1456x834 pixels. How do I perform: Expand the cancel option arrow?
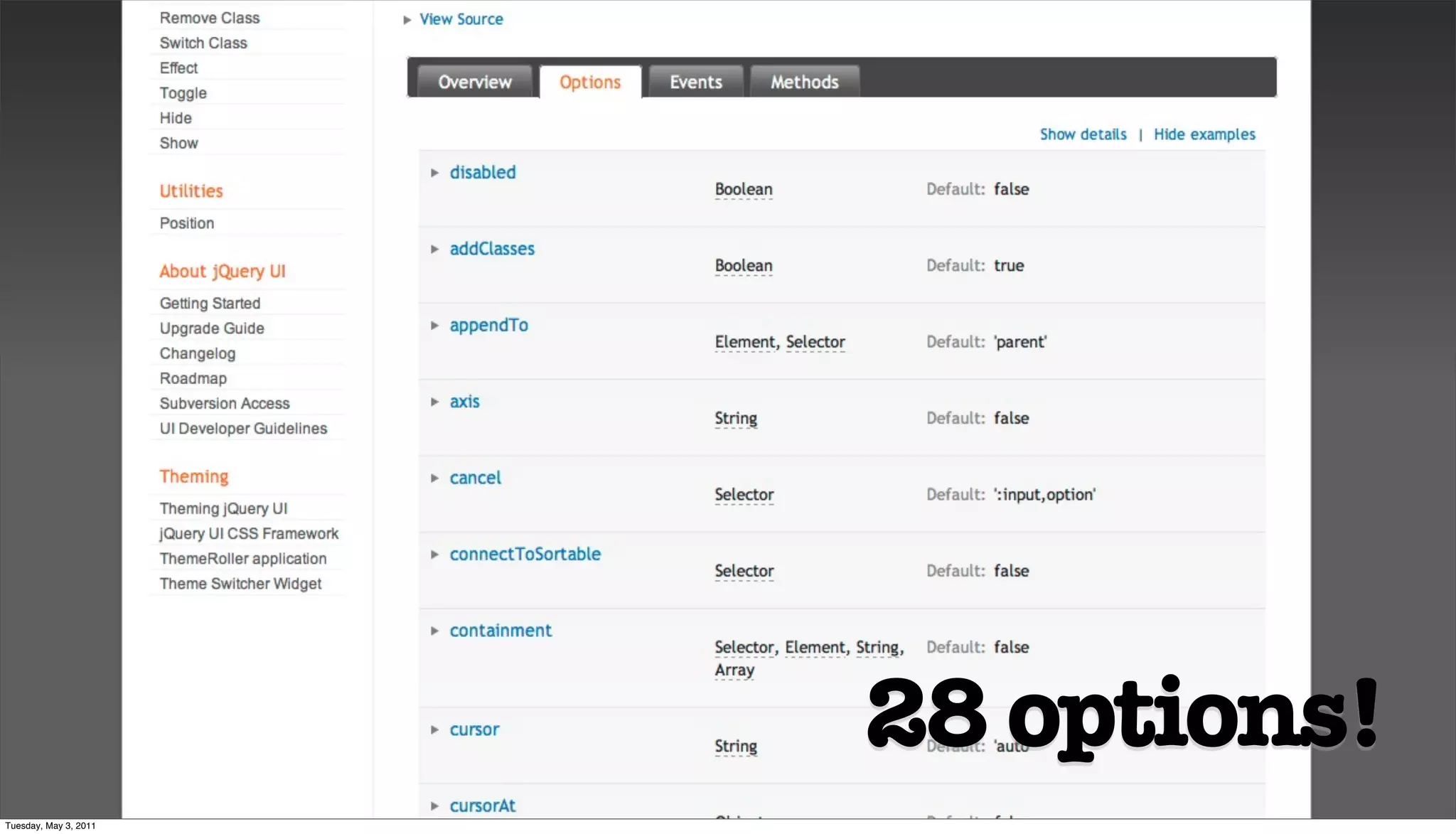click(434, 478)
